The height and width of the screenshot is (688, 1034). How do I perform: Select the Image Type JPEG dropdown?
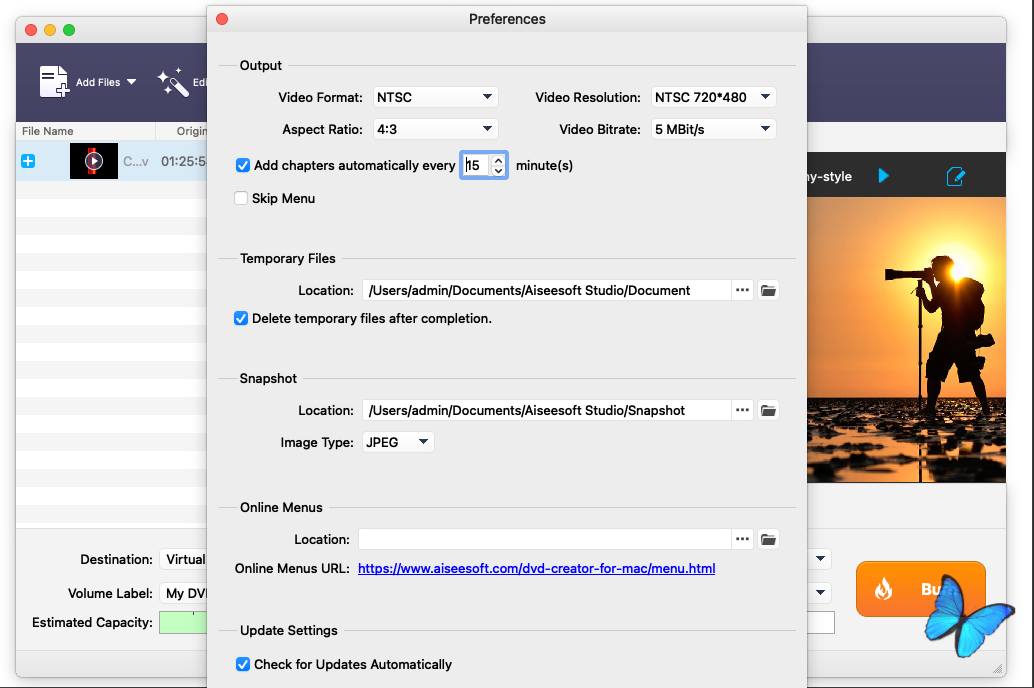pyautogui.click(x=397, y=442)
